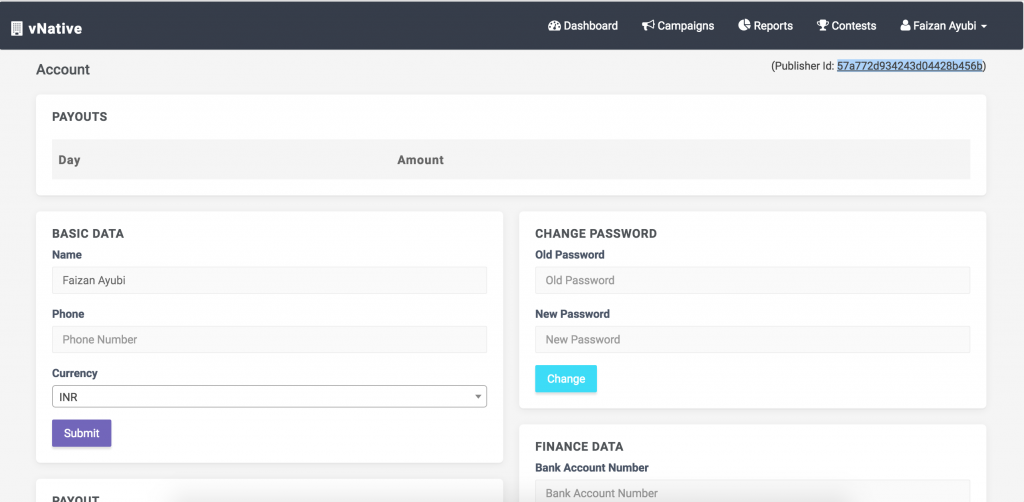Open the Currency INR dropdown
Viewport: 1024px width, 502px height.
click(x=269, y=396)
